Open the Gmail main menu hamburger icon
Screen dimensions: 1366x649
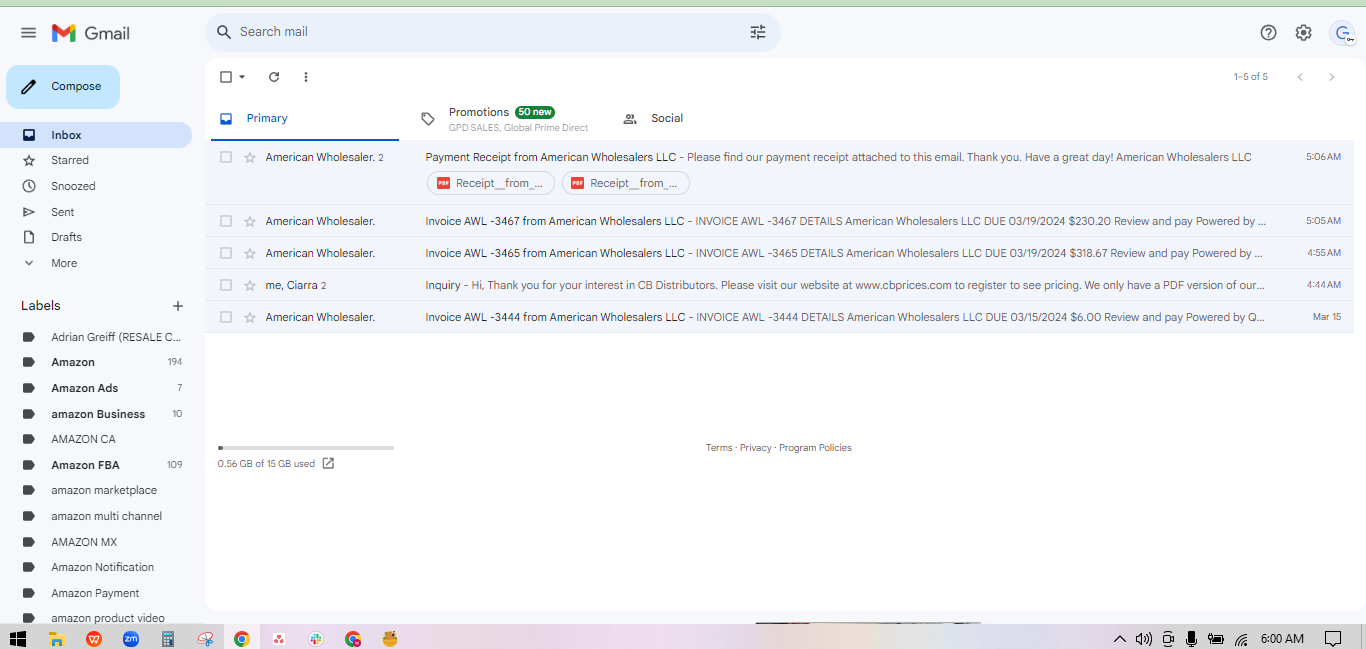[x=28, y=33]
